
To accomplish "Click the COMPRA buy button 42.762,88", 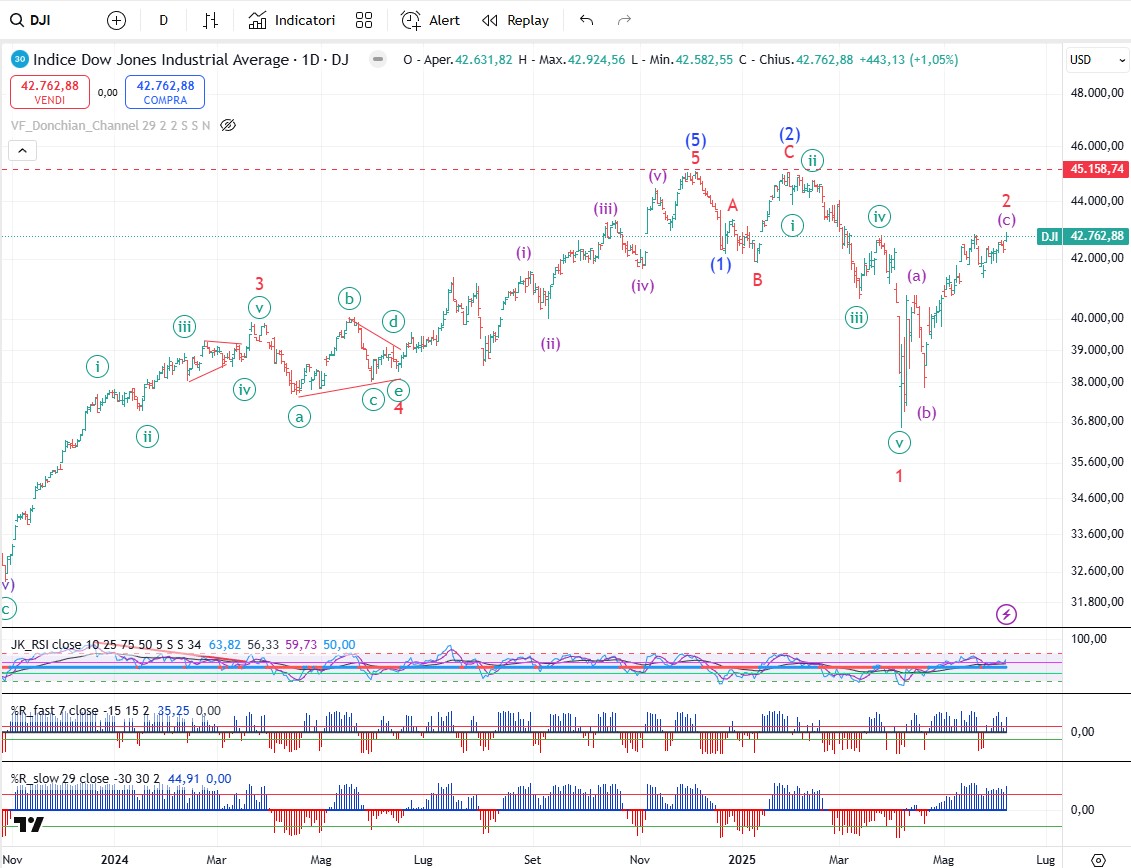I will 165,92.
